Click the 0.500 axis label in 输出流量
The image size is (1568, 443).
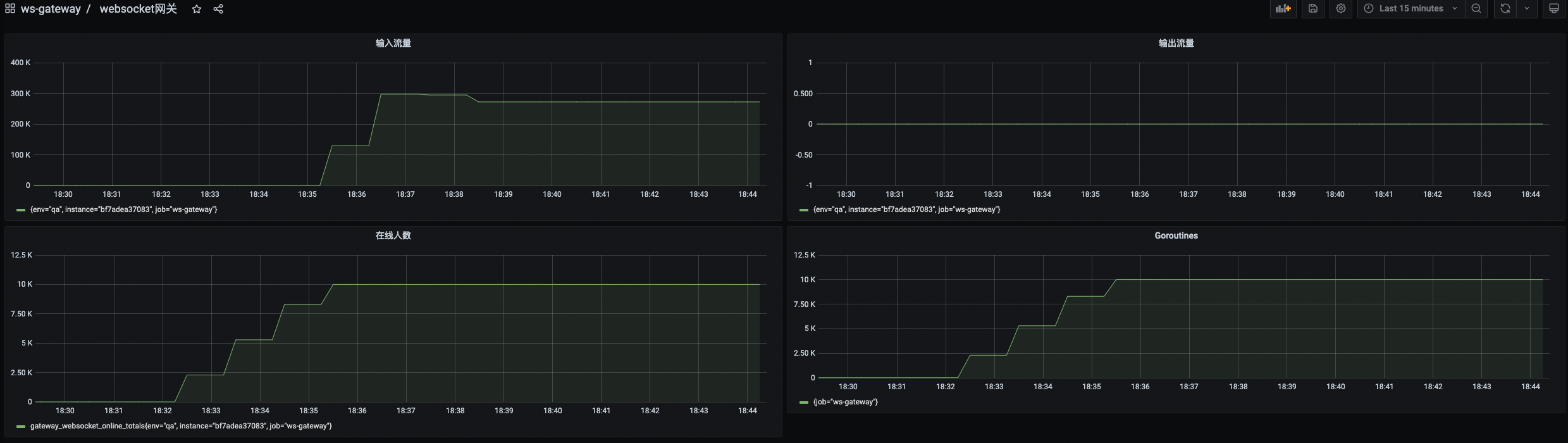pyautogui.click(x=803, y=94)
